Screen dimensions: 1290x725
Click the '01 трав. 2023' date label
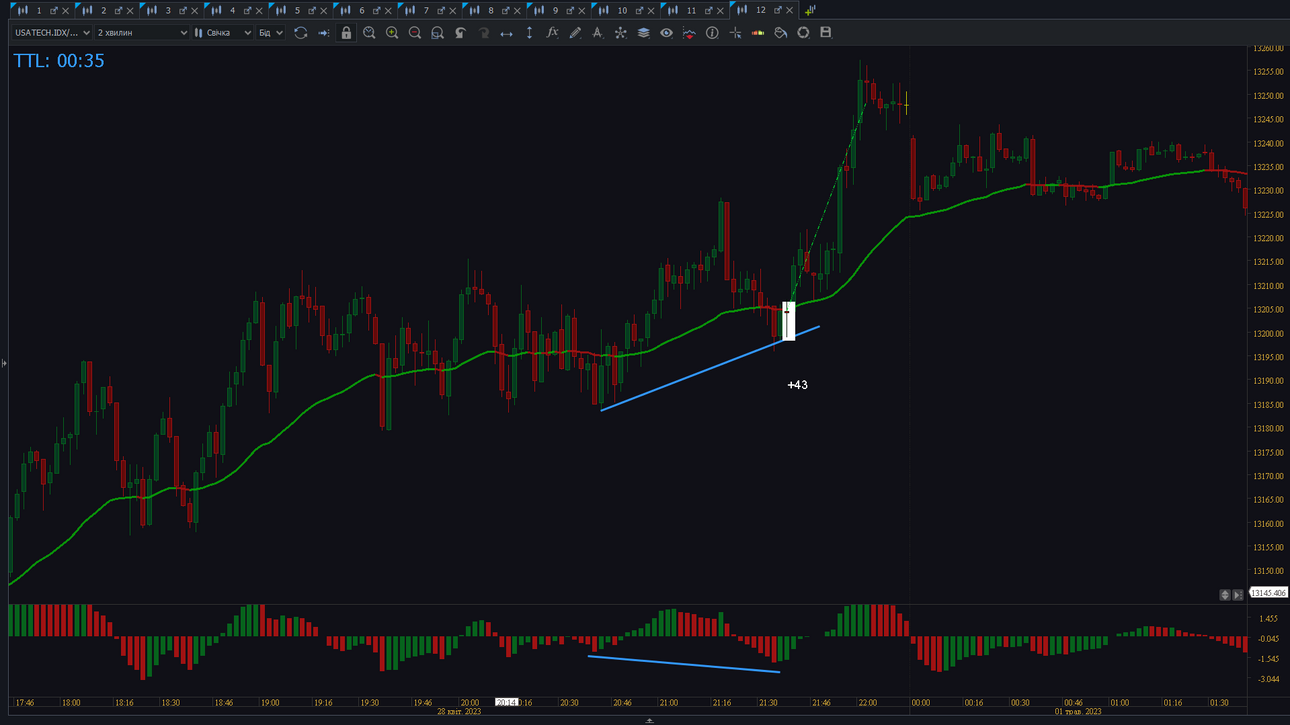(1078, 712)
